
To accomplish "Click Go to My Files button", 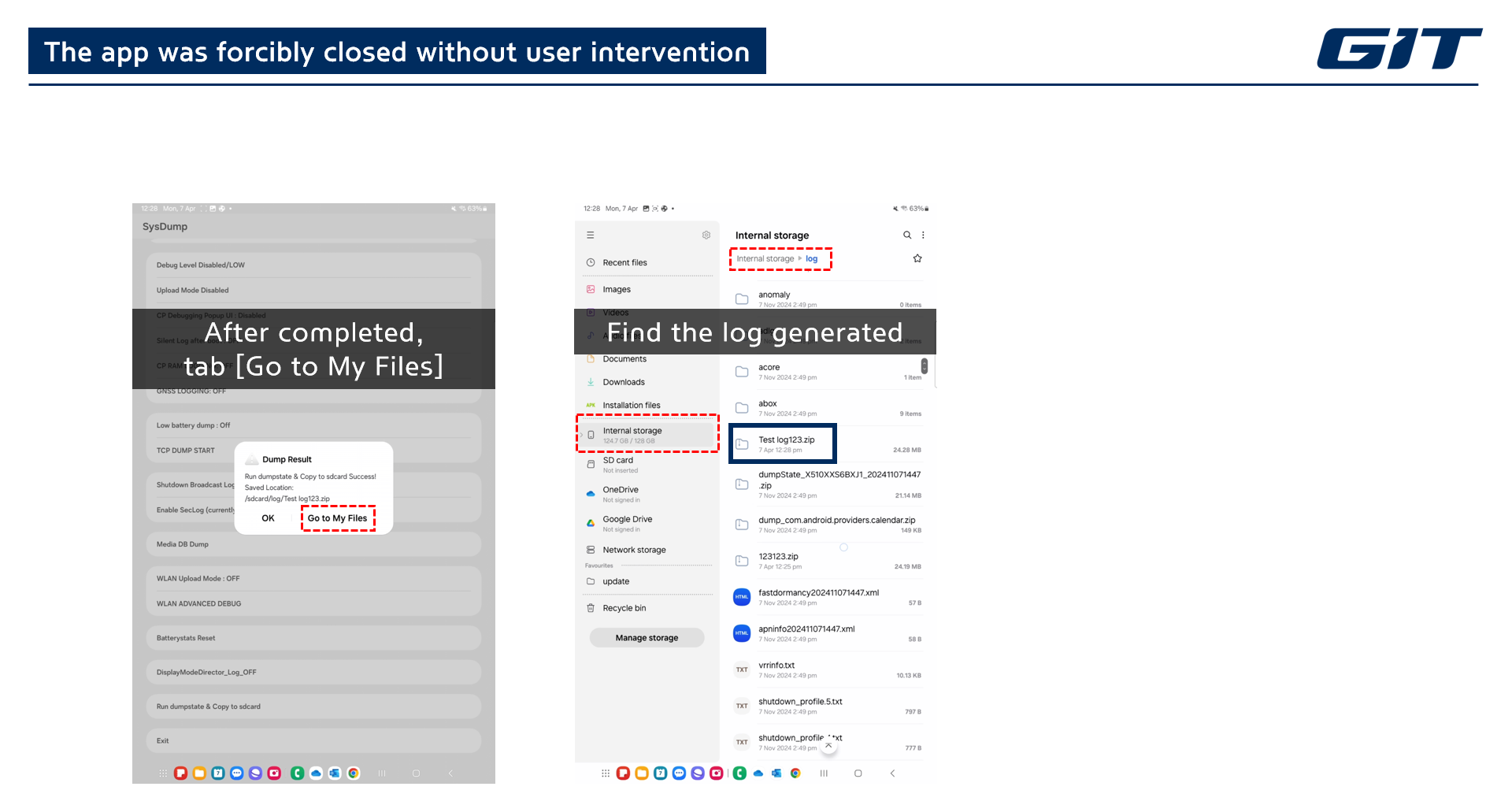I will (x=337, y=518).
